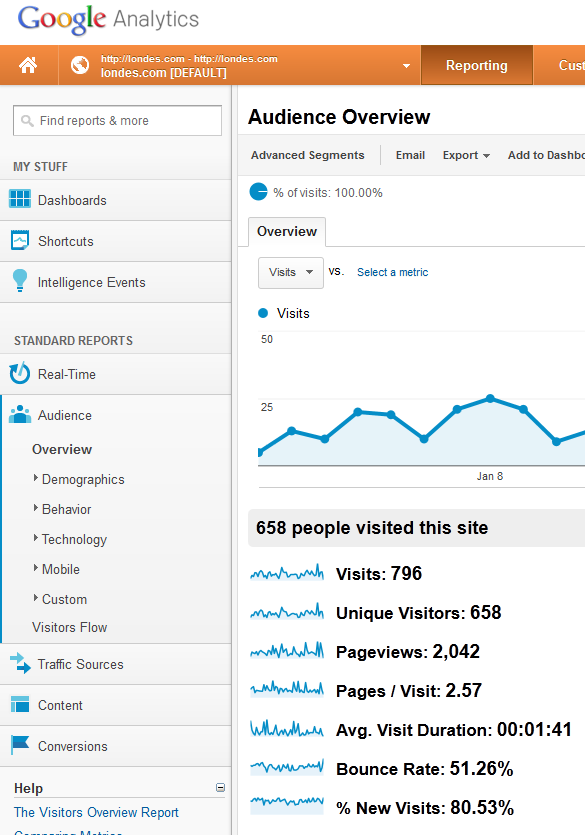Click the Visits sparkline thumbnail
585x835 pixels.
(x=287, y=573)
